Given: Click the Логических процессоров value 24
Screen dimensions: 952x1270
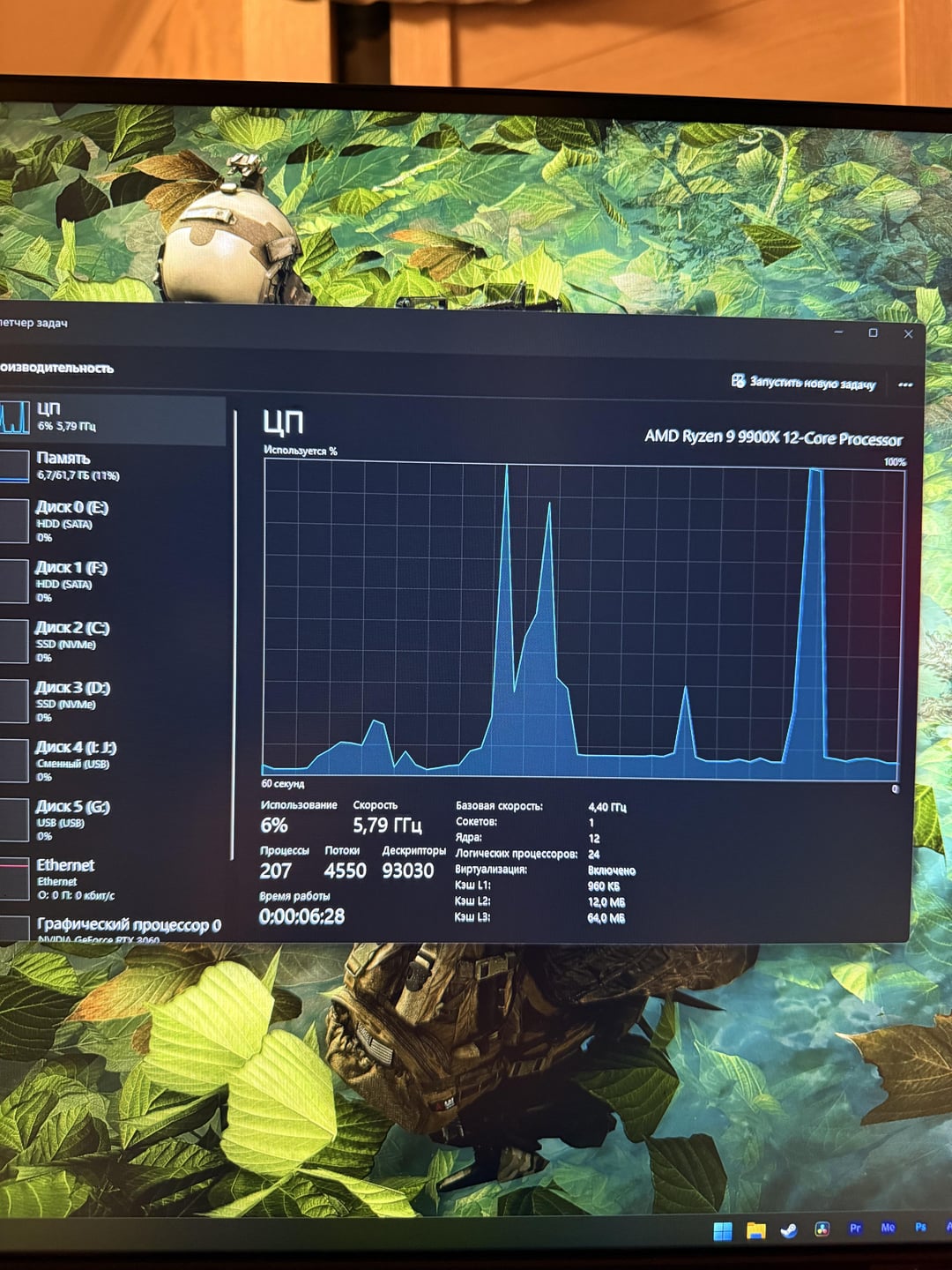Looking at the screenshot, I should pos(594,854).
